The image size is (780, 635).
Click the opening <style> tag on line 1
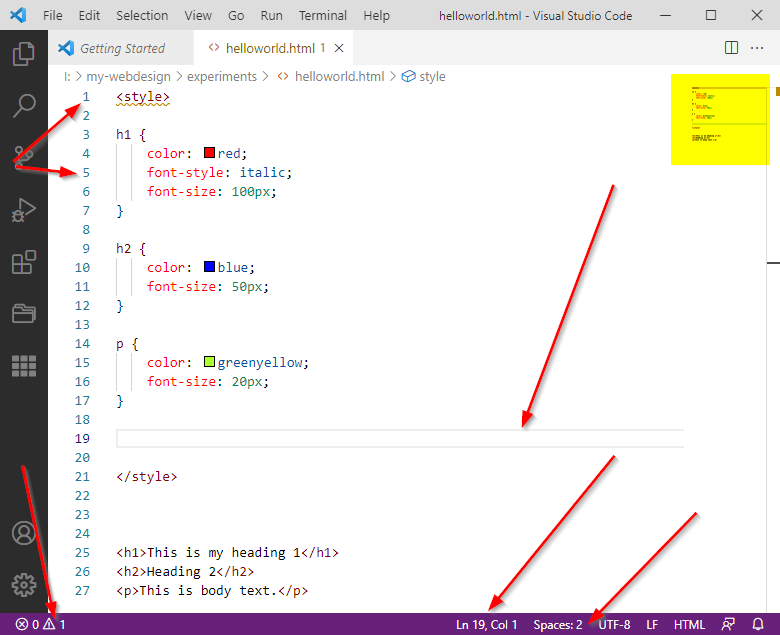tap(143, 96)
